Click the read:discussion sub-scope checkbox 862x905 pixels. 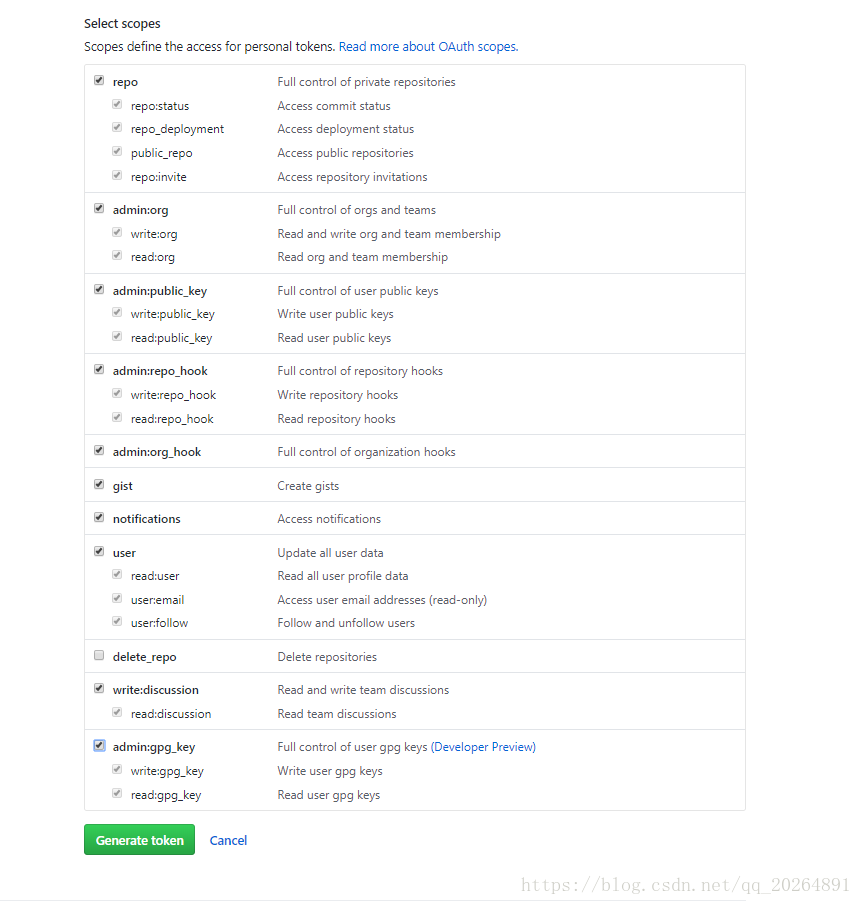coord(117,712)
